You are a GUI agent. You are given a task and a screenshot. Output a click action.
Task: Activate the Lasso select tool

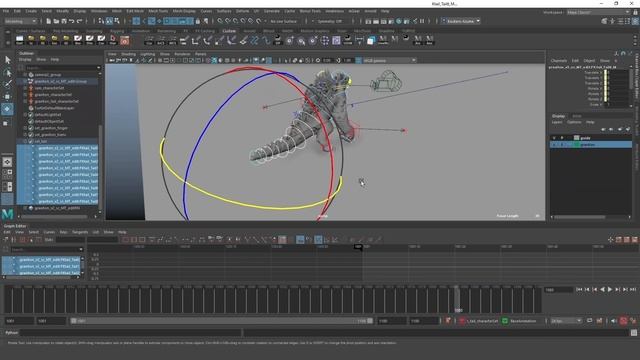[x=7, y=73]
